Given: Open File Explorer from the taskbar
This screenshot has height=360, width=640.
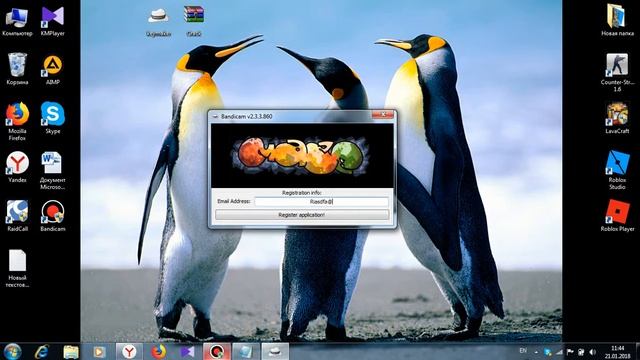Looking at the screenshot, I should tap(71, 351).
